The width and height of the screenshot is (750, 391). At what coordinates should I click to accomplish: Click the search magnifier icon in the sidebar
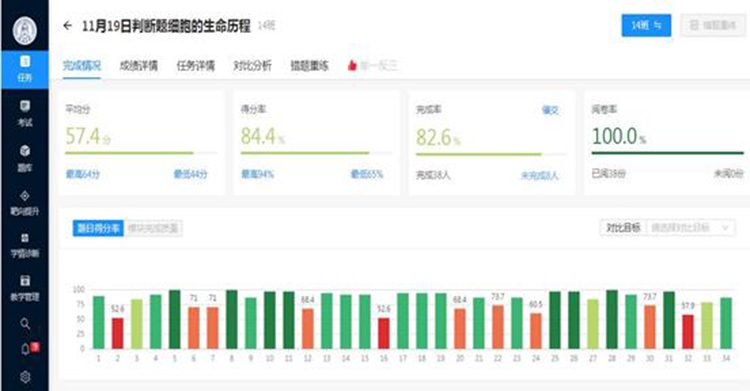click(x=25, y=324)
